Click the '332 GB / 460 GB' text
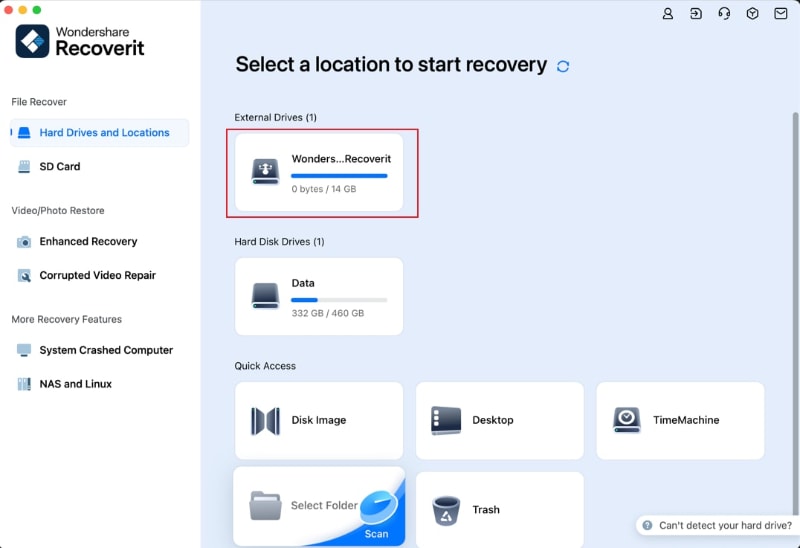The height and width of the screenshot is (548, 800). tap(328, 313)
